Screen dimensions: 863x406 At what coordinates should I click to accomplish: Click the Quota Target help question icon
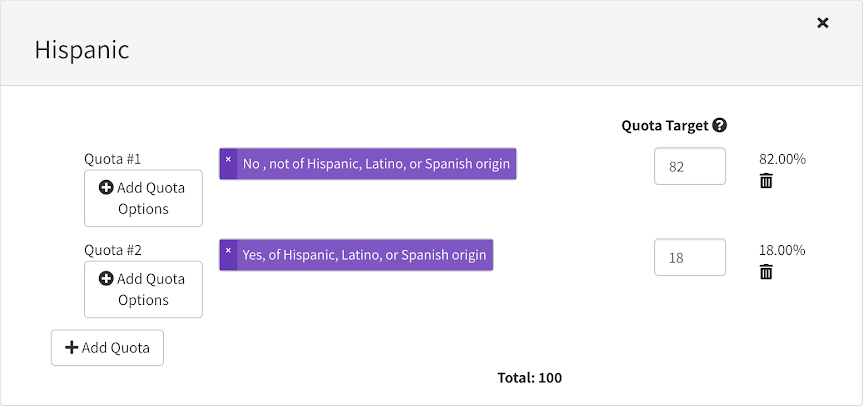(719, 126)
